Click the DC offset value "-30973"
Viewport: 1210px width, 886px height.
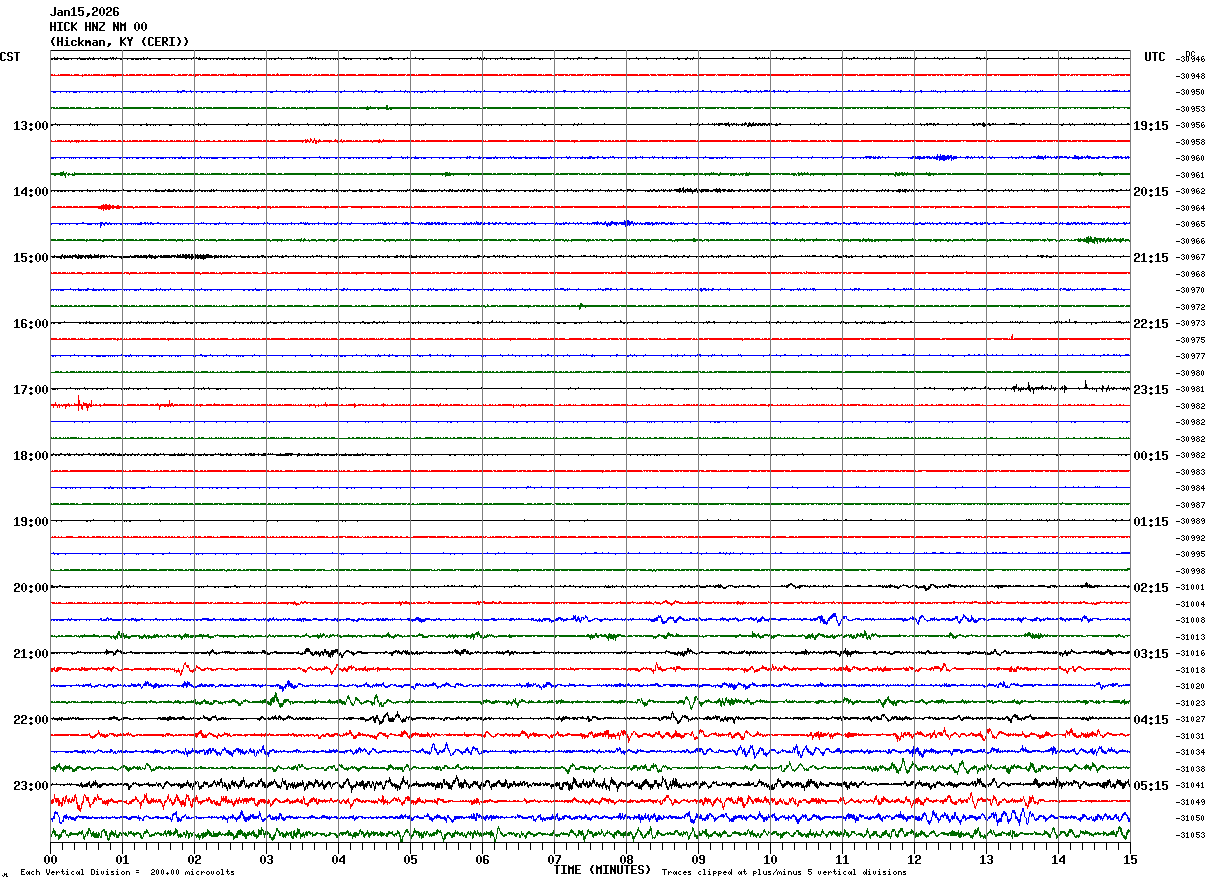1191,324
